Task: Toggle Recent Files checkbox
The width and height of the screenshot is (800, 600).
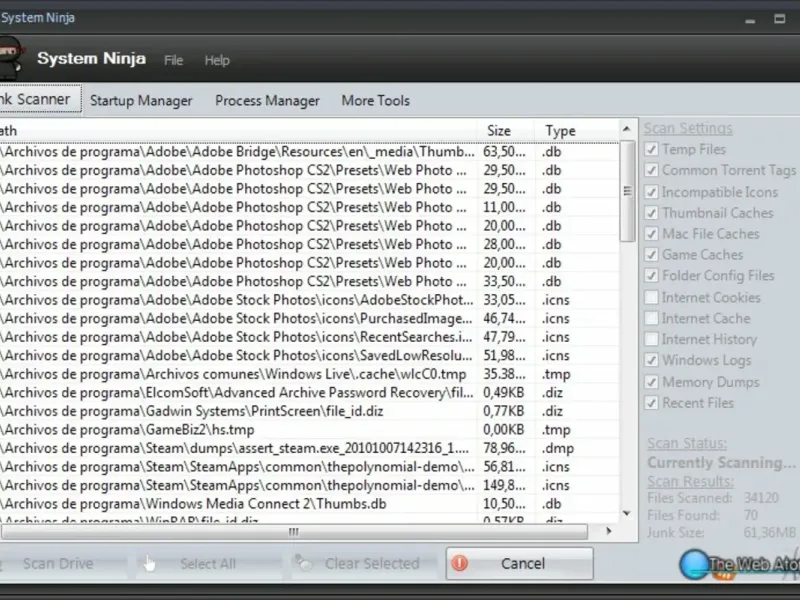Action: (x=651, y=403)
